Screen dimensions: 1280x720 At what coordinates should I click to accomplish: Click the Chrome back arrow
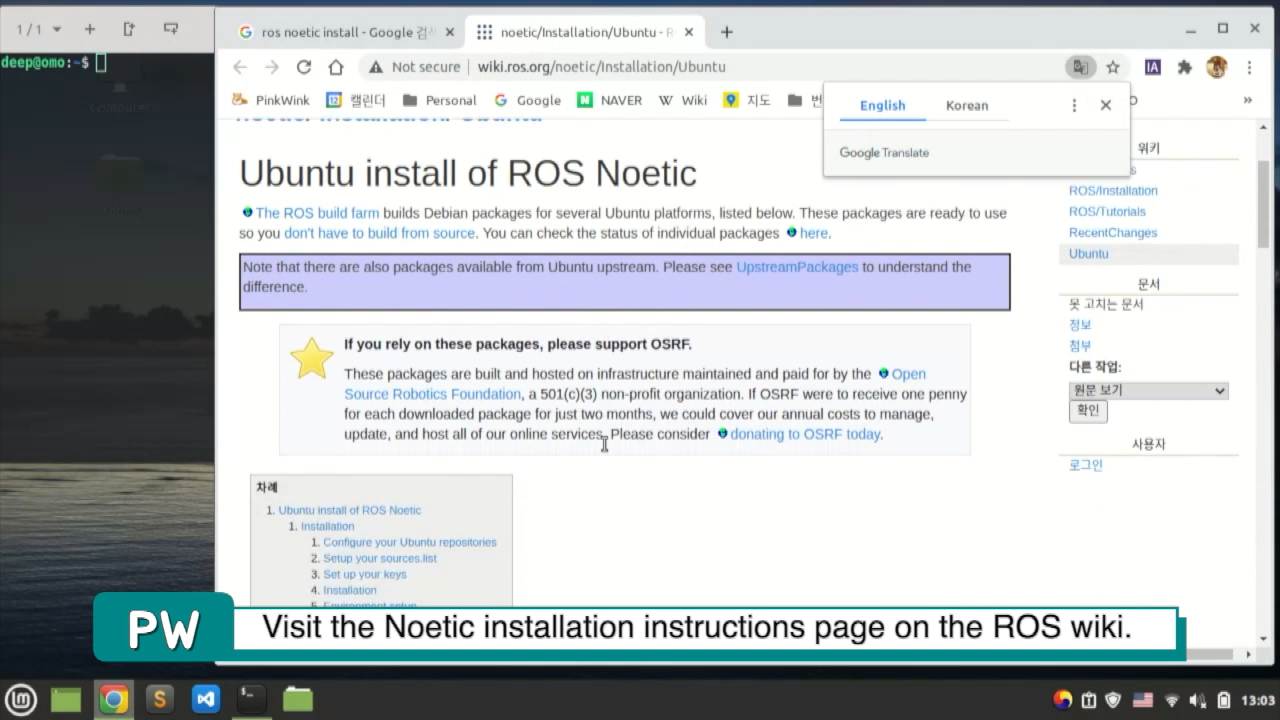tap(240, 67)
